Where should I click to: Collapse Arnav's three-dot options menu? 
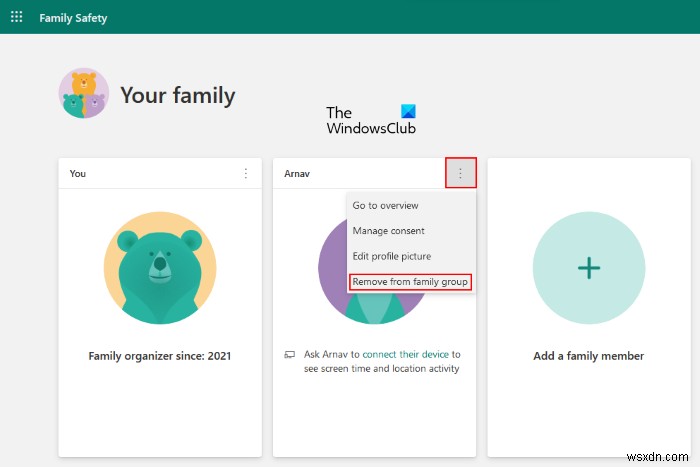click(461, 173)
